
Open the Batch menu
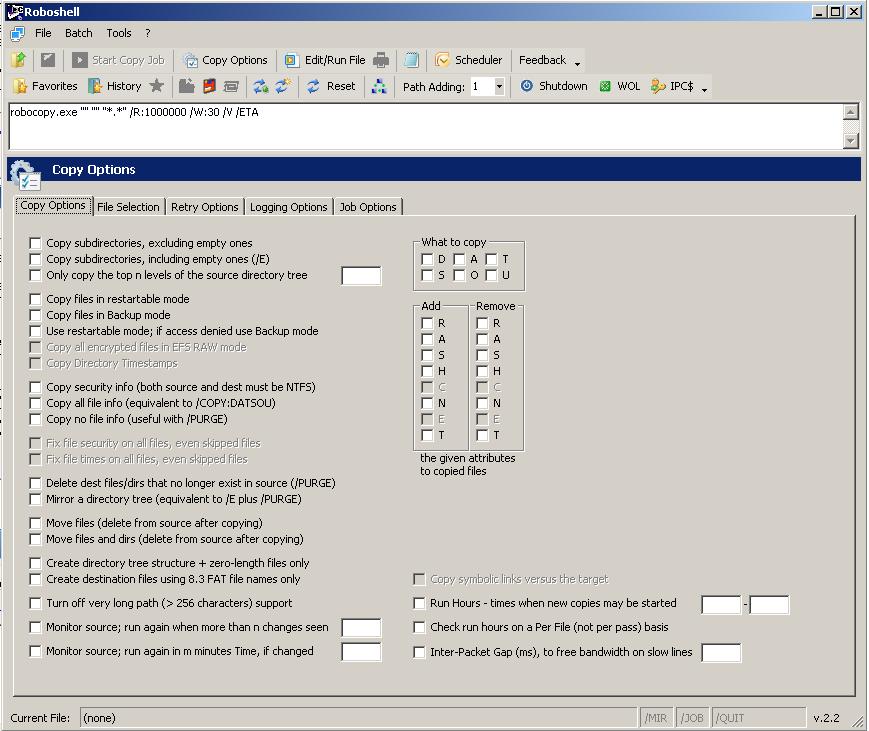pos(79,33)
